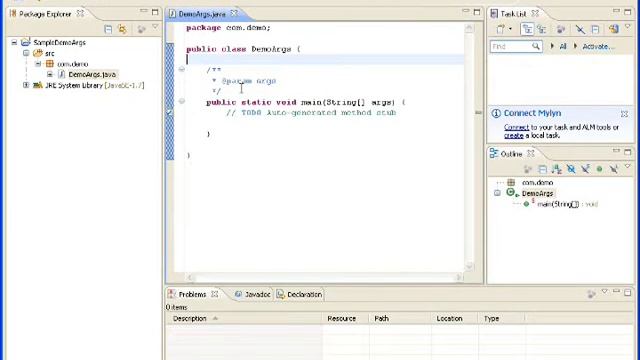Select DemoArgs.java in Package Explorer
Screen dimensions: 640x360
pos(92,74)
